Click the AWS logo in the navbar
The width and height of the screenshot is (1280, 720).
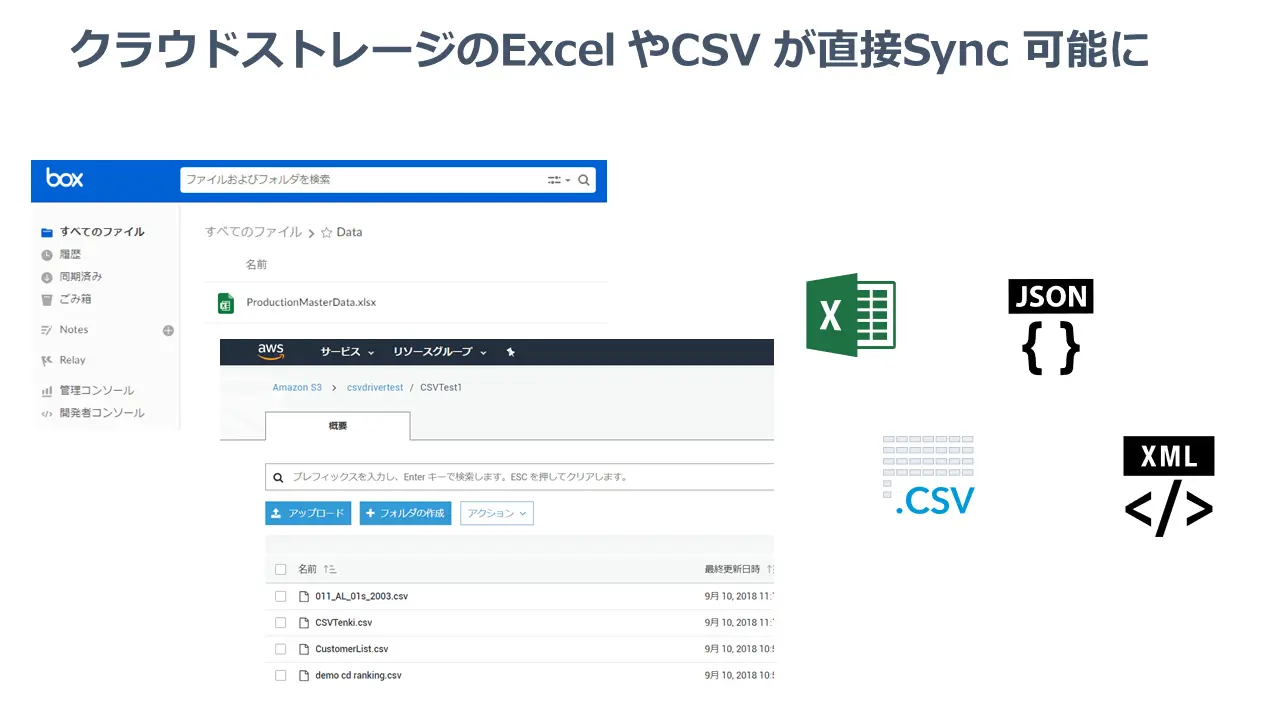point(268,352)
